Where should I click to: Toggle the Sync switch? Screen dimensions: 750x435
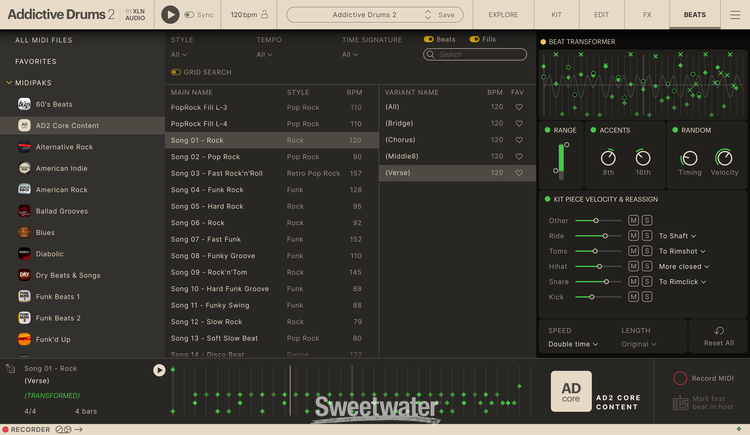(x=189, y=15)
